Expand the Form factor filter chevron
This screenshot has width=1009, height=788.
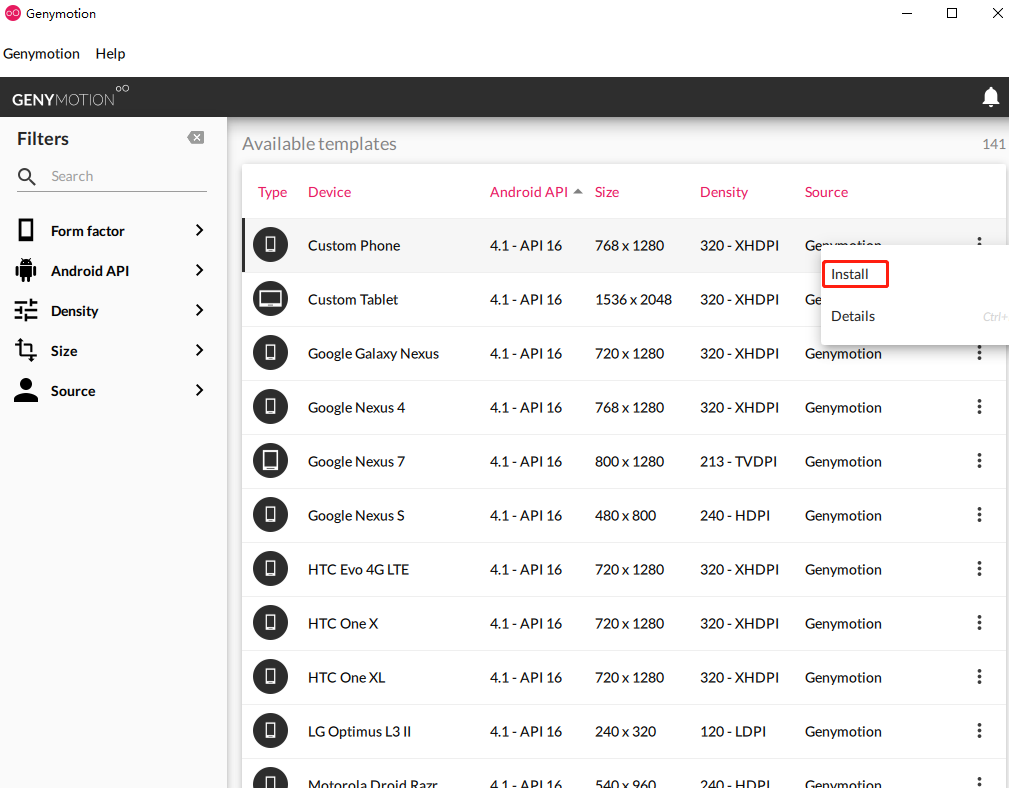(199, 230)
